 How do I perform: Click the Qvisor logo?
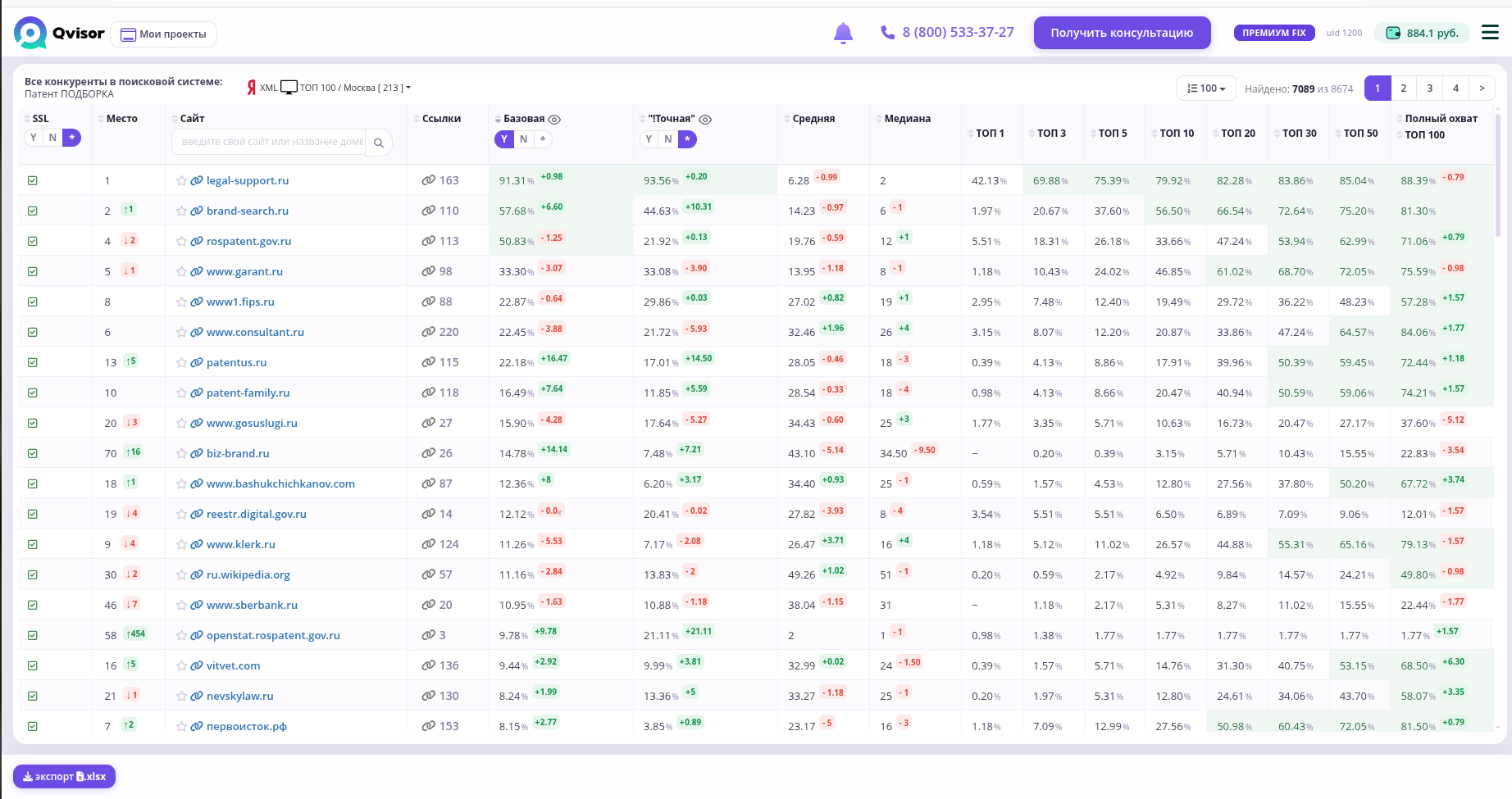[59, 33]
